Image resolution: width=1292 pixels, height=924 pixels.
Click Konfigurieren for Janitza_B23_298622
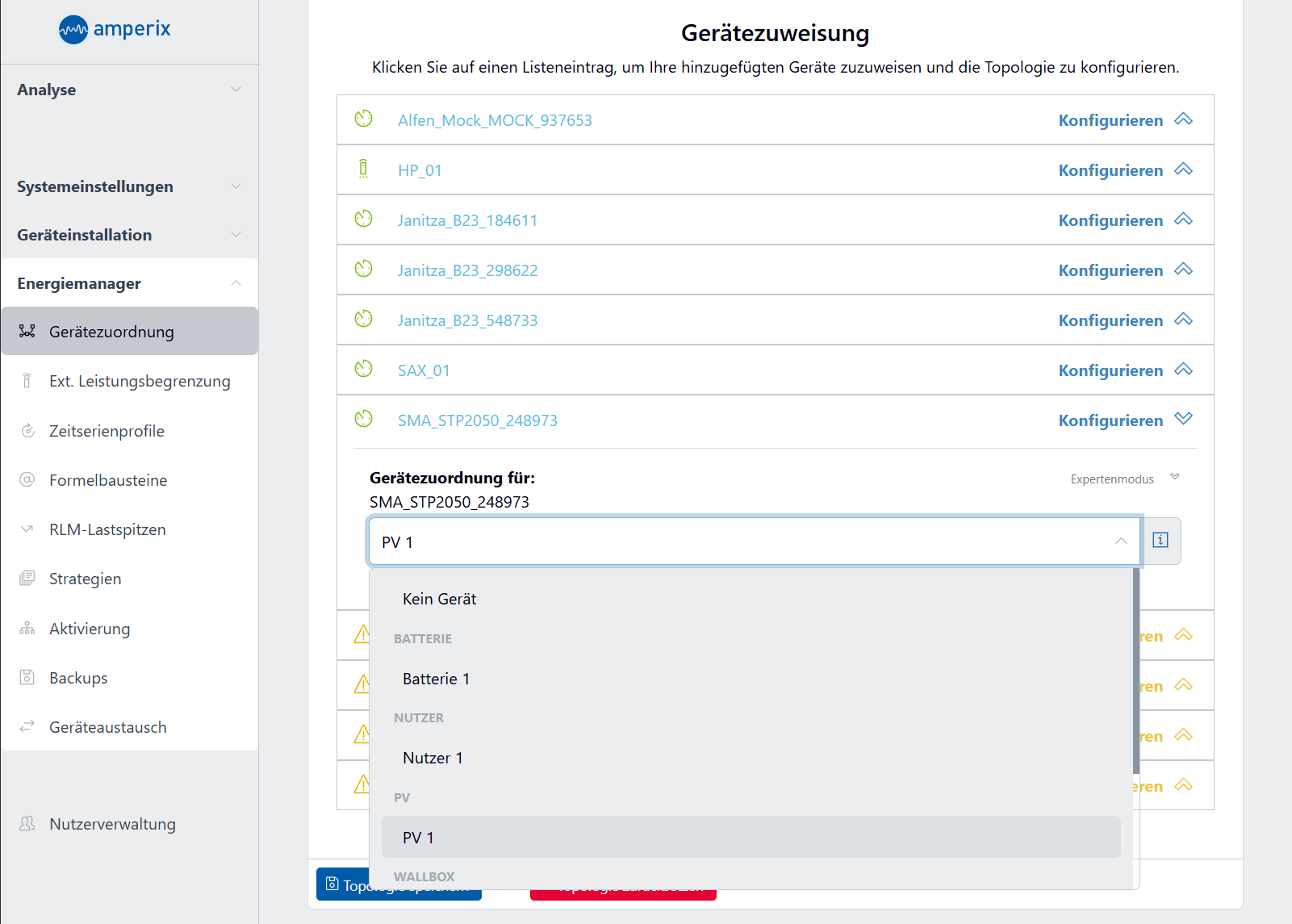coord(1110,270)
